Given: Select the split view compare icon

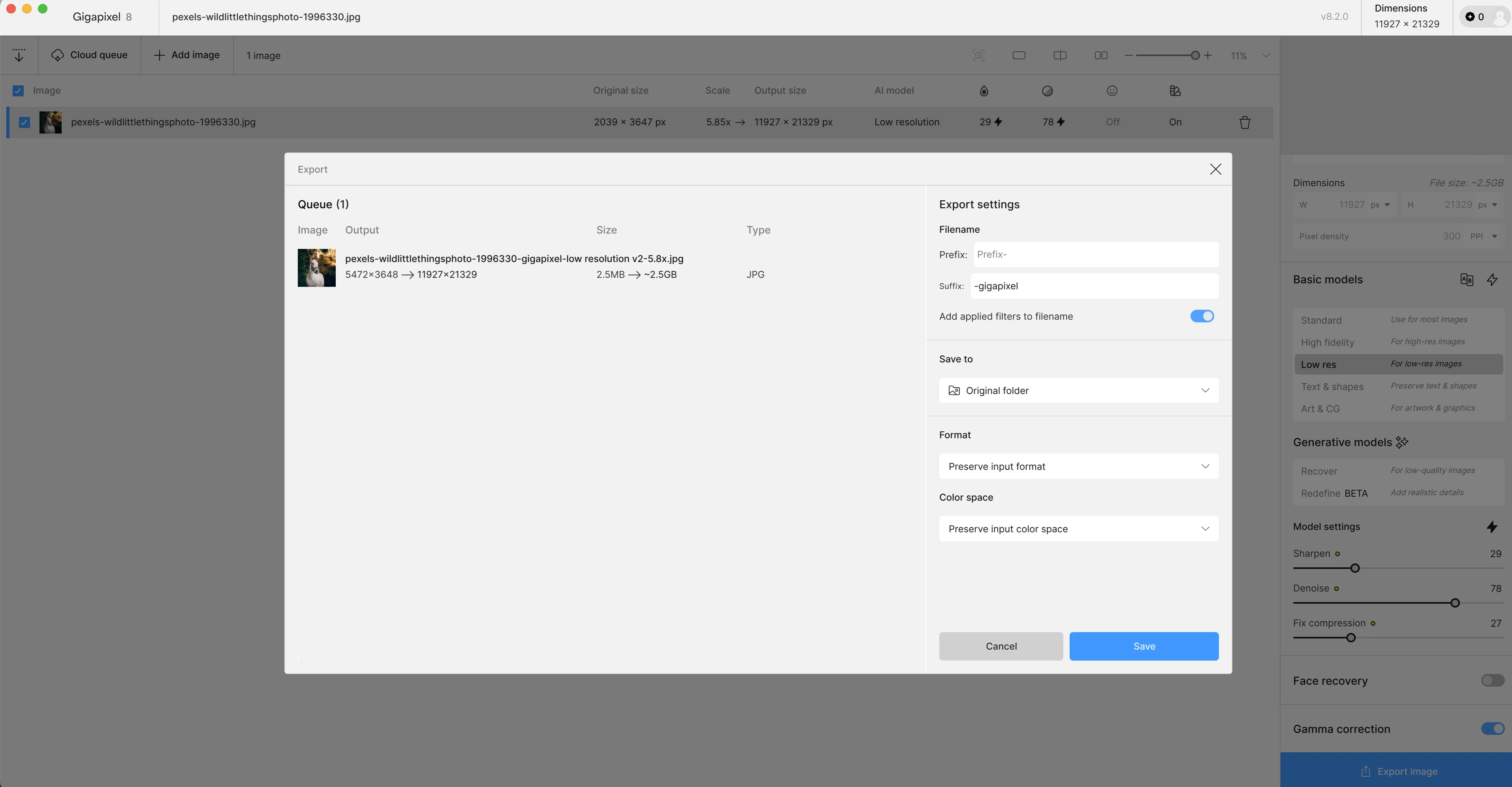Looking at the screenshot, I should (1059, 55).
